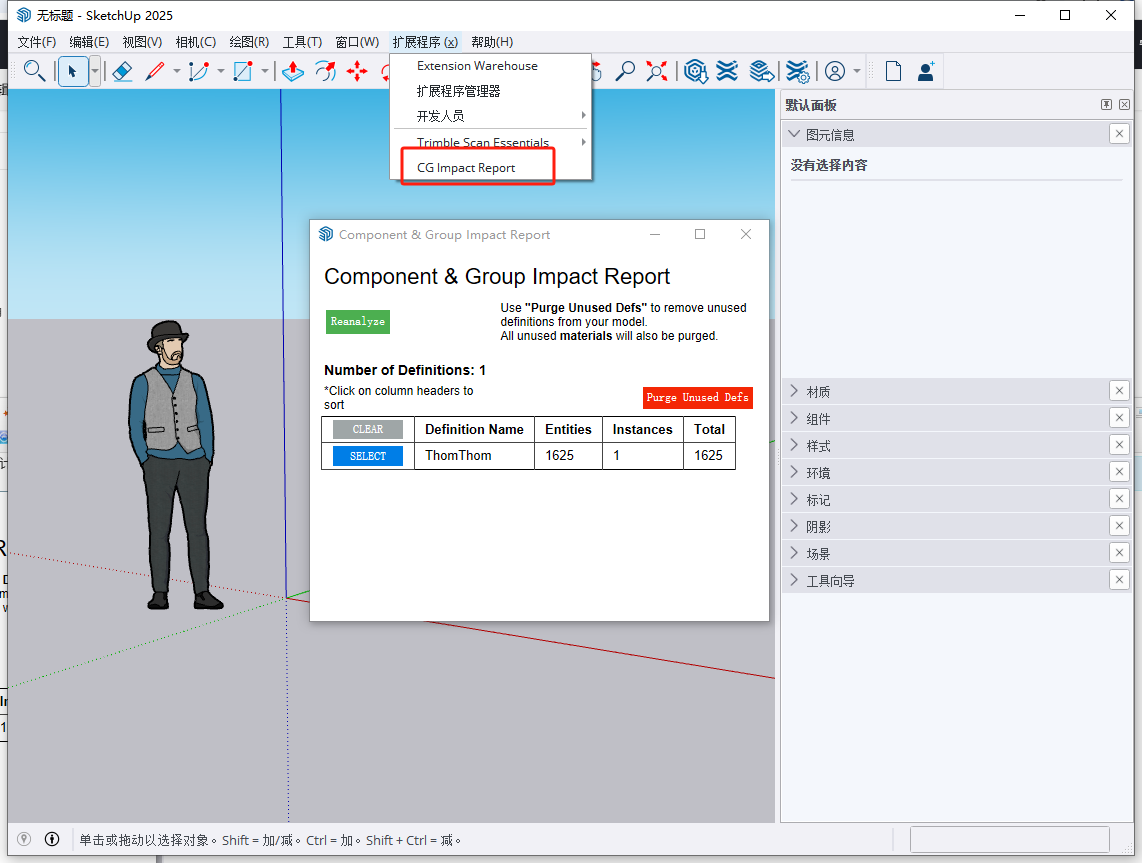Expand the 材质 panel section

(x=795, y=392)
